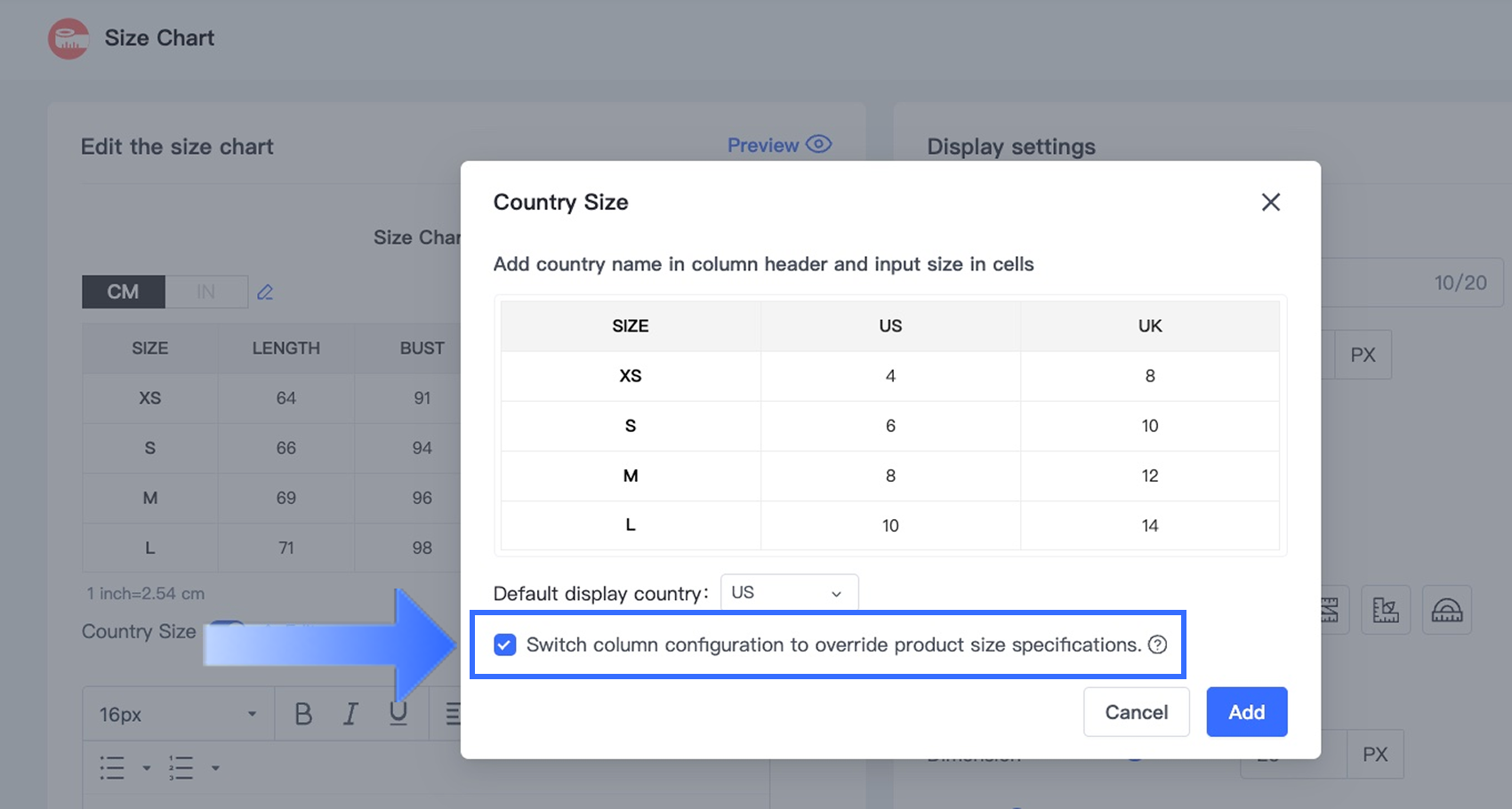Select the UK column header cell
The image size is (1512, 809).
(x=1149, y=326)
